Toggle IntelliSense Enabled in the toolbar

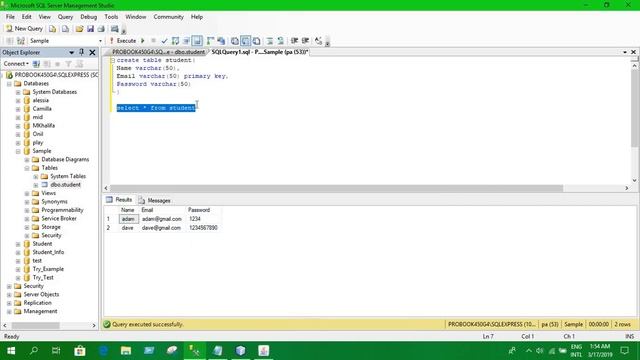[x=197, y=41]
